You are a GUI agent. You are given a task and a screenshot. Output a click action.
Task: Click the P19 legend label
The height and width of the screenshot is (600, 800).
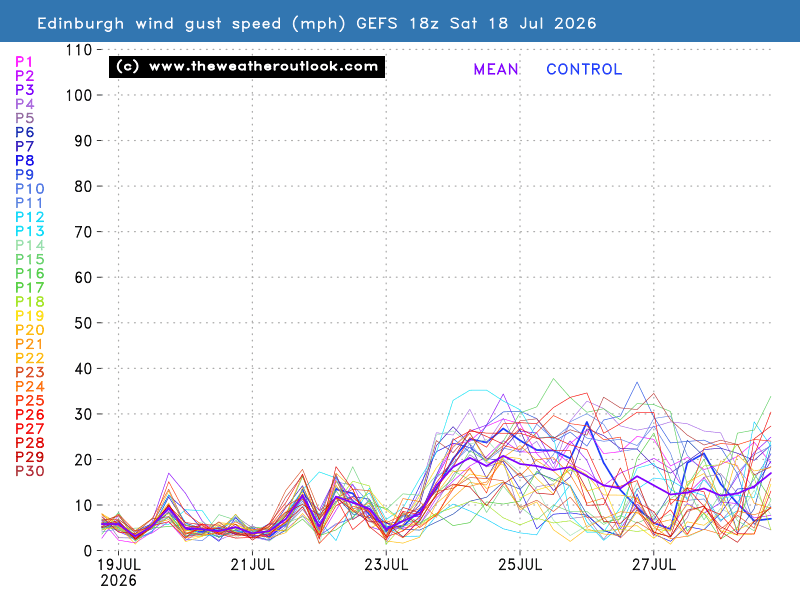point(30,316)
